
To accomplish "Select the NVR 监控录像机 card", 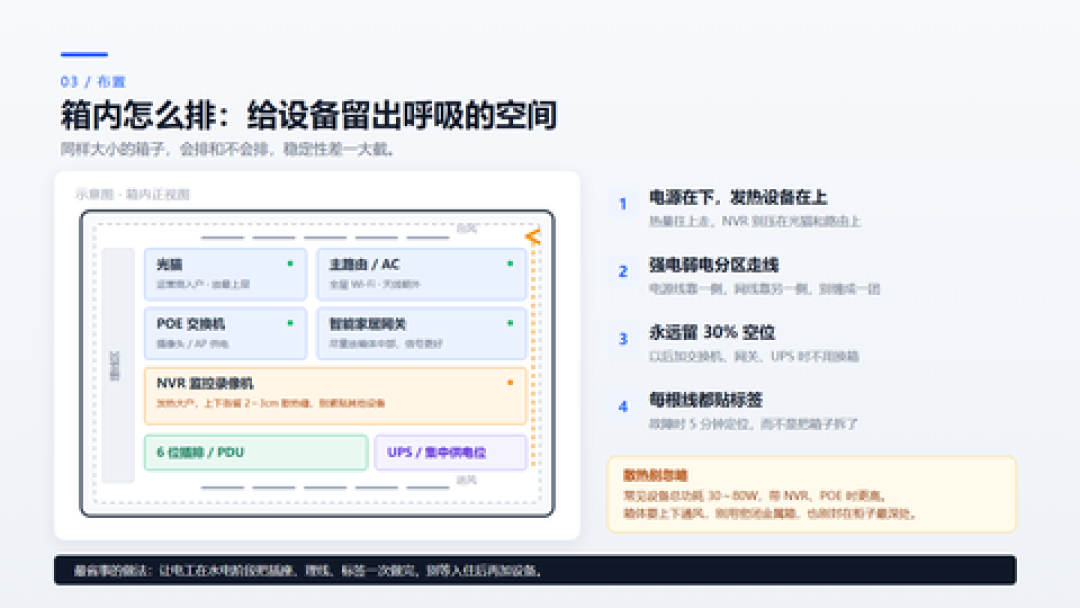I will 335,396.
